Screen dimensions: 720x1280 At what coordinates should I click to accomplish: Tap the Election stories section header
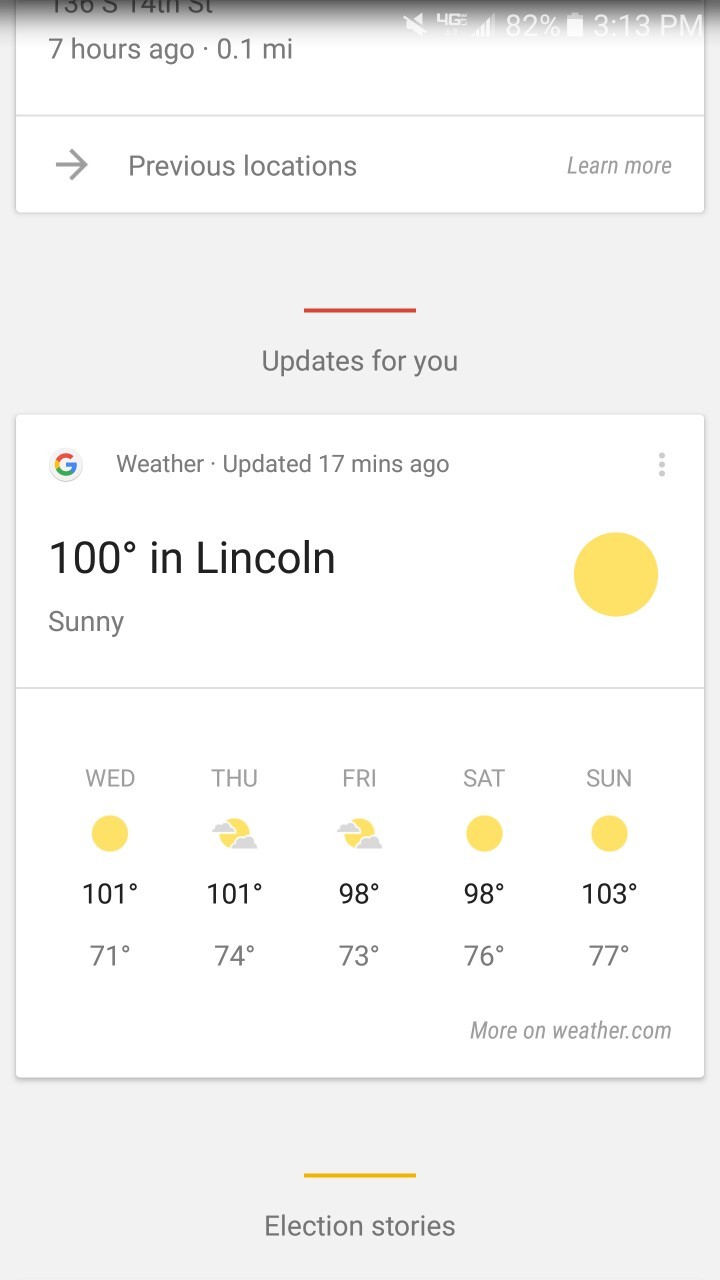[x=360, y=1226]
